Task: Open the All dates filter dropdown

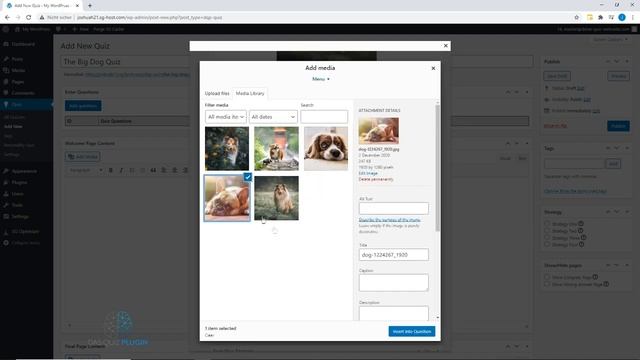Action: pos(273,117)
